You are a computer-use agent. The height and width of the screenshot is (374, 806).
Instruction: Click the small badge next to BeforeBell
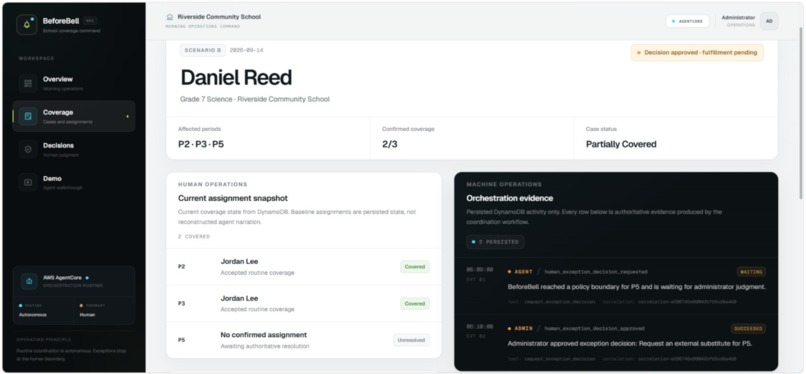click(89, 21)
